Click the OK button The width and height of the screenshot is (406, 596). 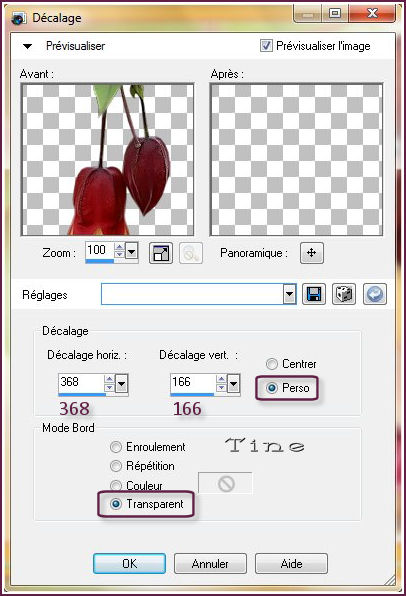point(129,563)
